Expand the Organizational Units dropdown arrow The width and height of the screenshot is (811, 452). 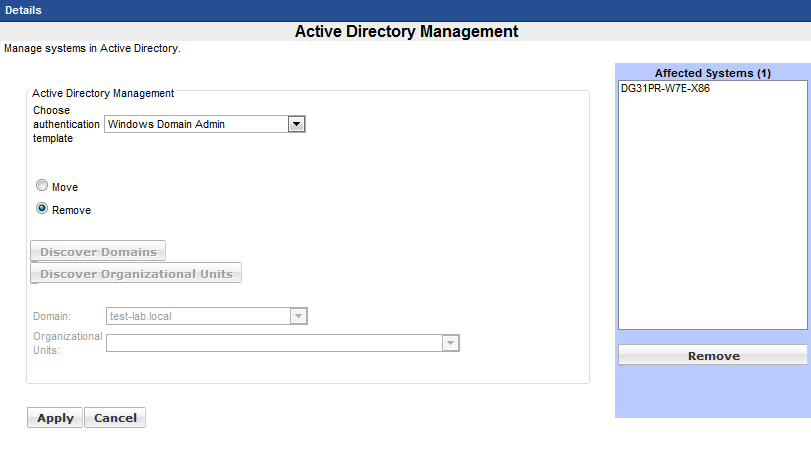451,343
